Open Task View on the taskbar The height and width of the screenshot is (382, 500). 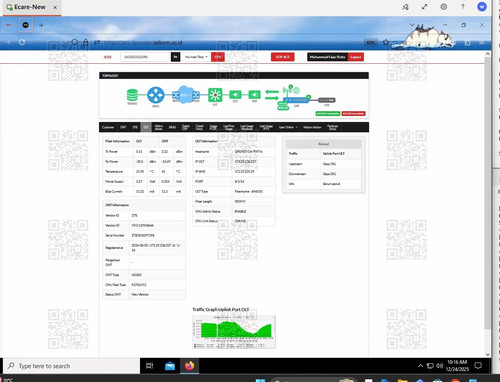[150, 366]
